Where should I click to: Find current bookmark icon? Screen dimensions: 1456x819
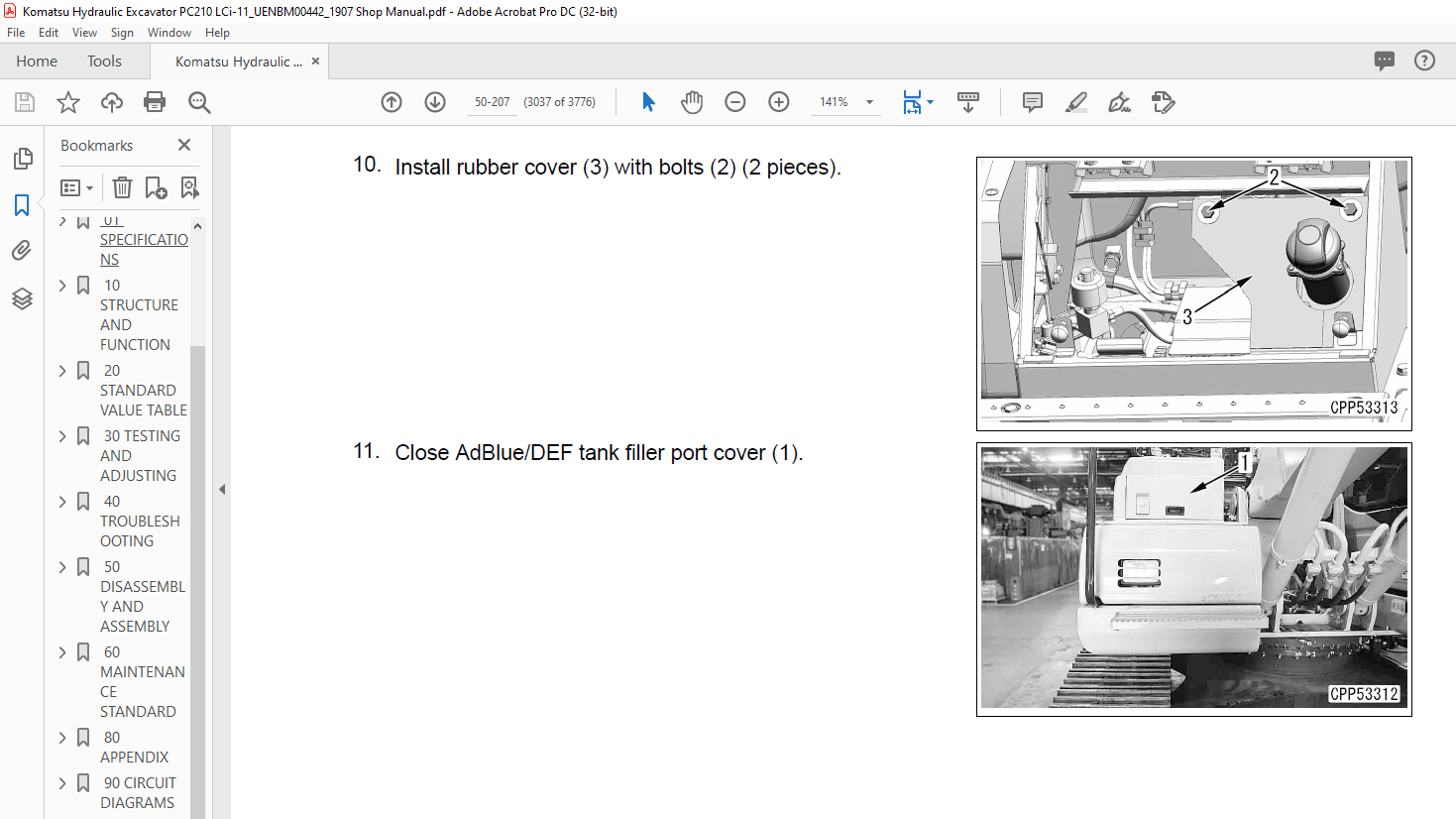(189, 187)
